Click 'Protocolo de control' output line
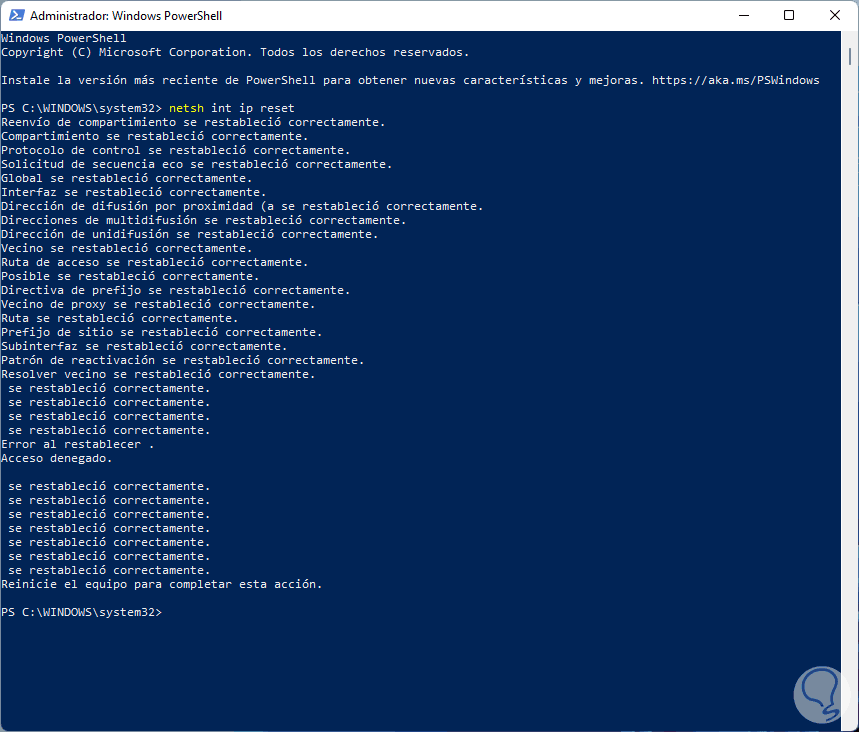The image size is (859, 732). click(175, 150)
